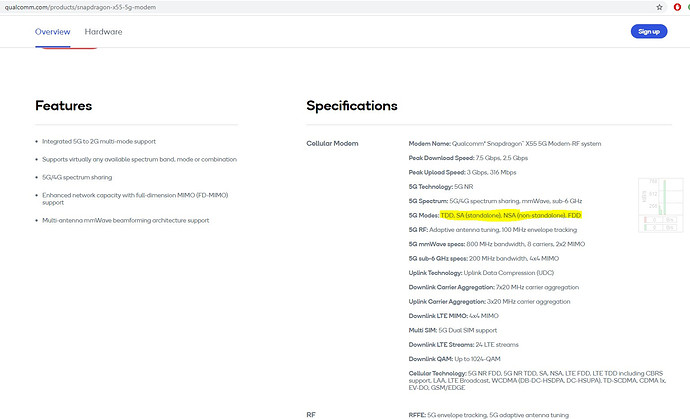Click the Features heading
Image resolution: width=690 pixels, height=419 pixels.
(x=64, y=106)
